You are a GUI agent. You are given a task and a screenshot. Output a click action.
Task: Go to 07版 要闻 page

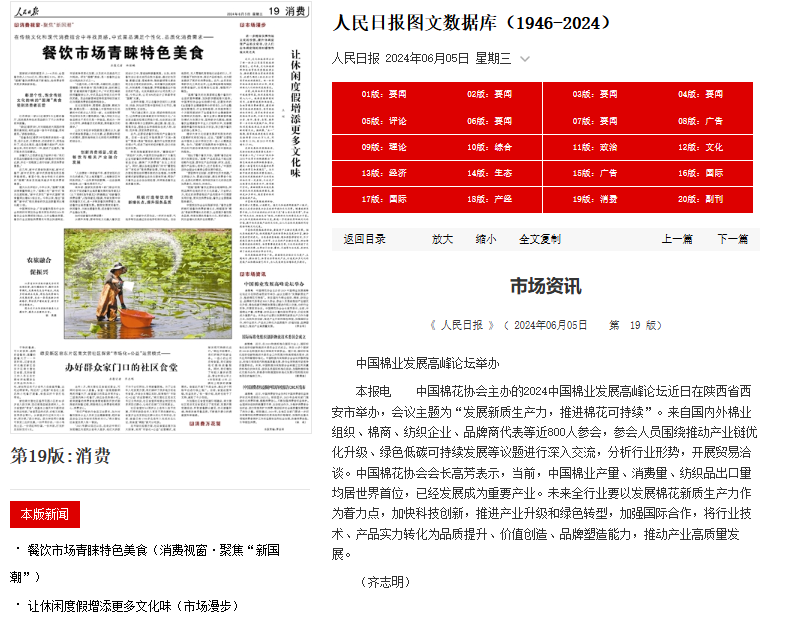pos(595,121)
